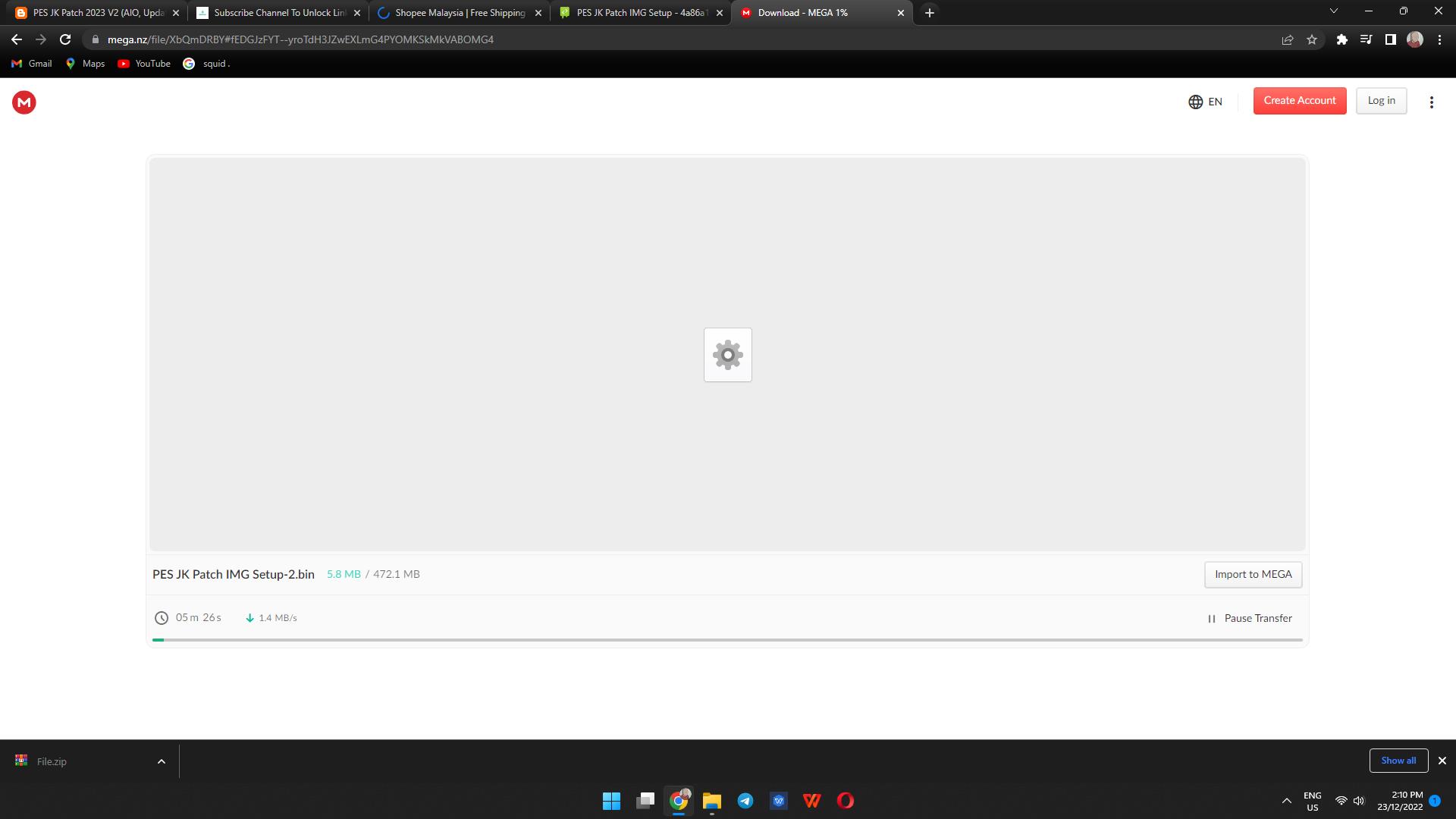Reload the MEGA page
The width and height of the screenshot is (1456, 819).
tap(65, 39)
